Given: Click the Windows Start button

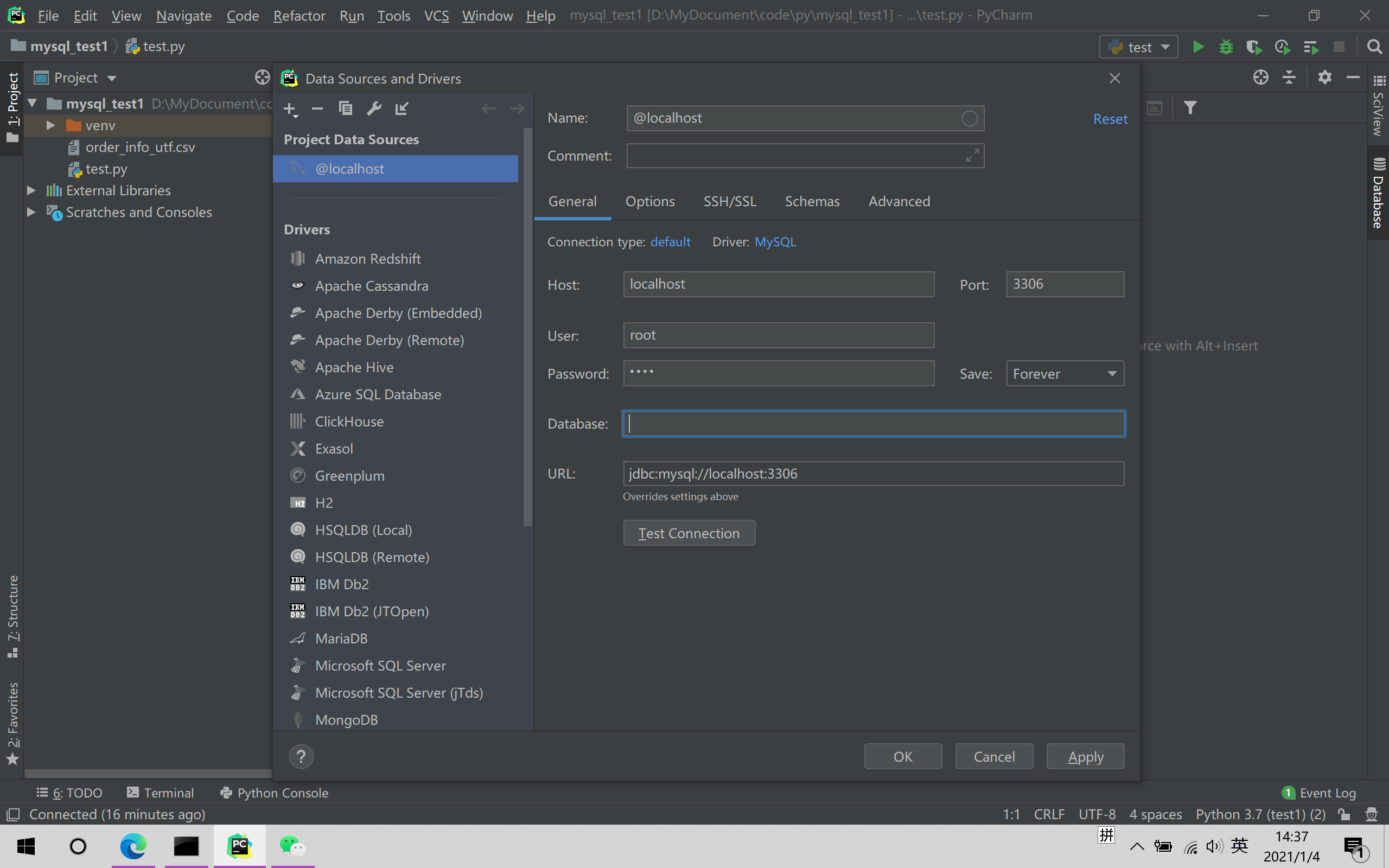Looking at the screenshot, I should pos(26,846).
